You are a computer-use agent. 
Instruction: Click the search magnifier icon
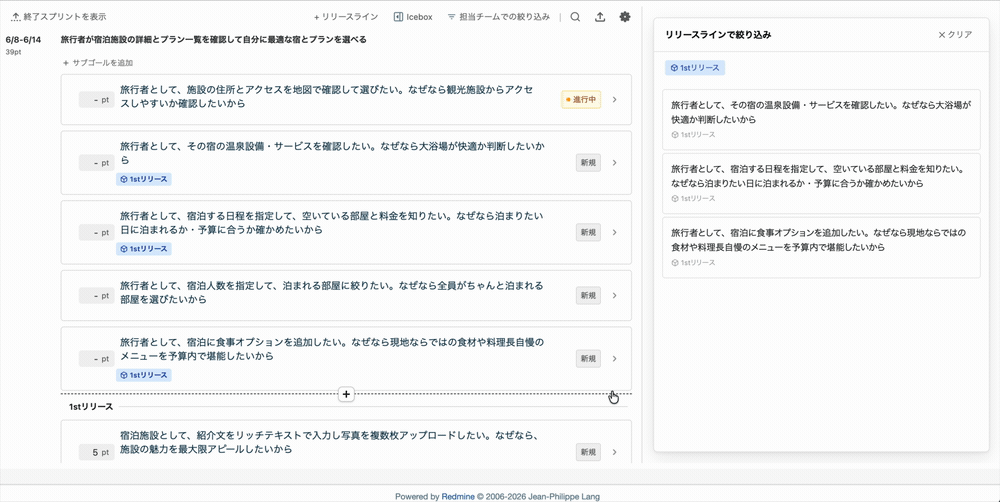pos(575,17)
